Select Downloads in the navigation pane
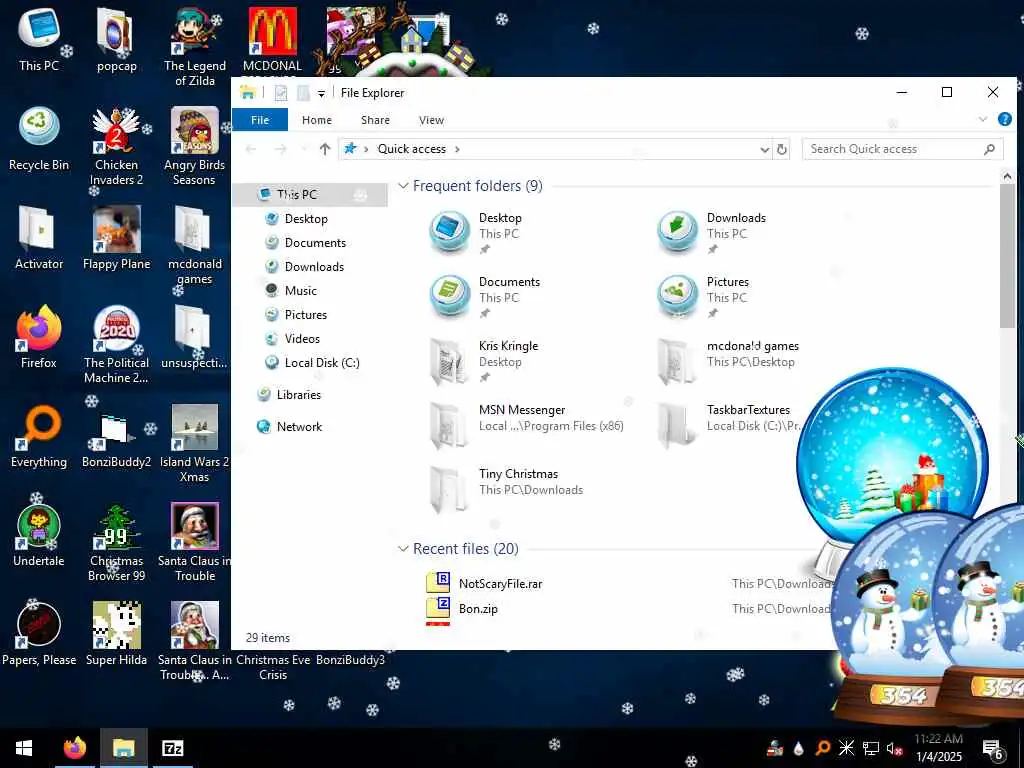This screenshot has width=1024, height=768. point(314,266)
